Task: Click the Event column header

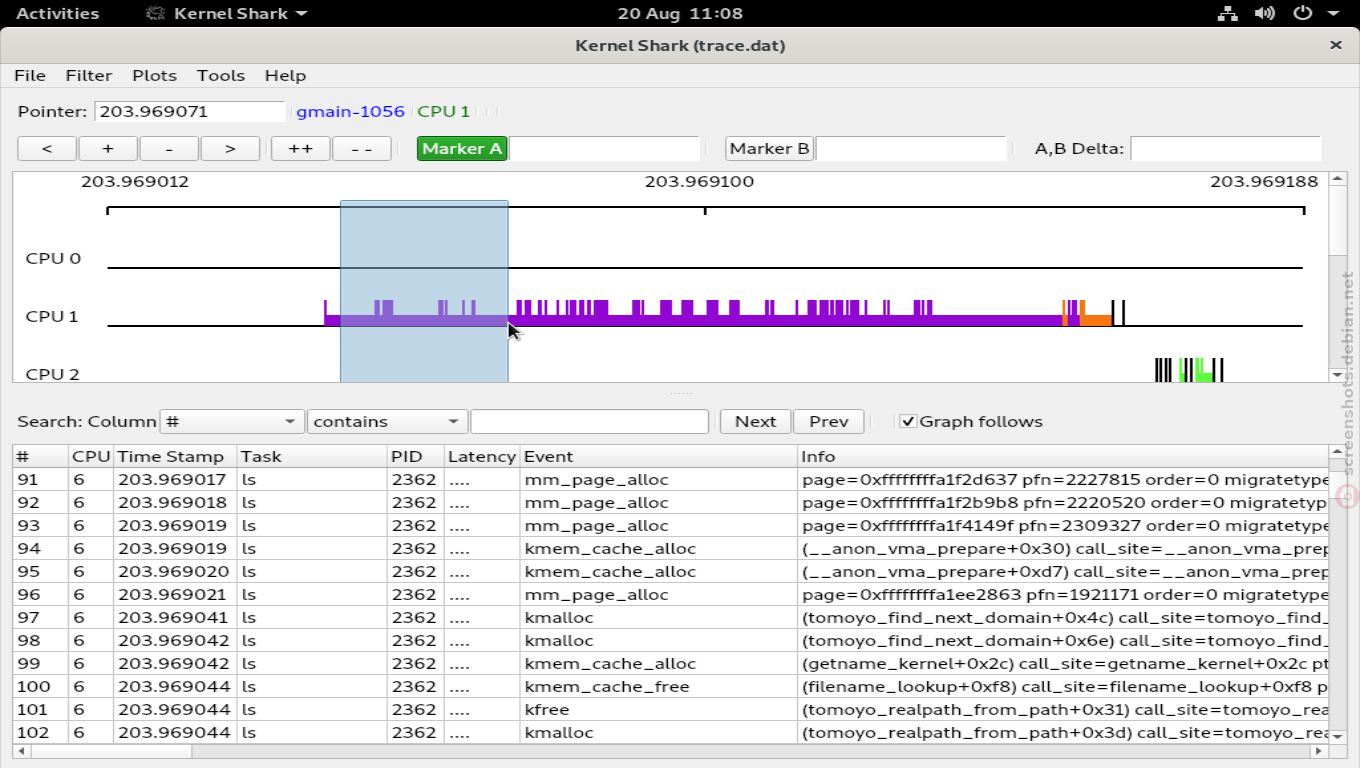Action: click(659, 456)
